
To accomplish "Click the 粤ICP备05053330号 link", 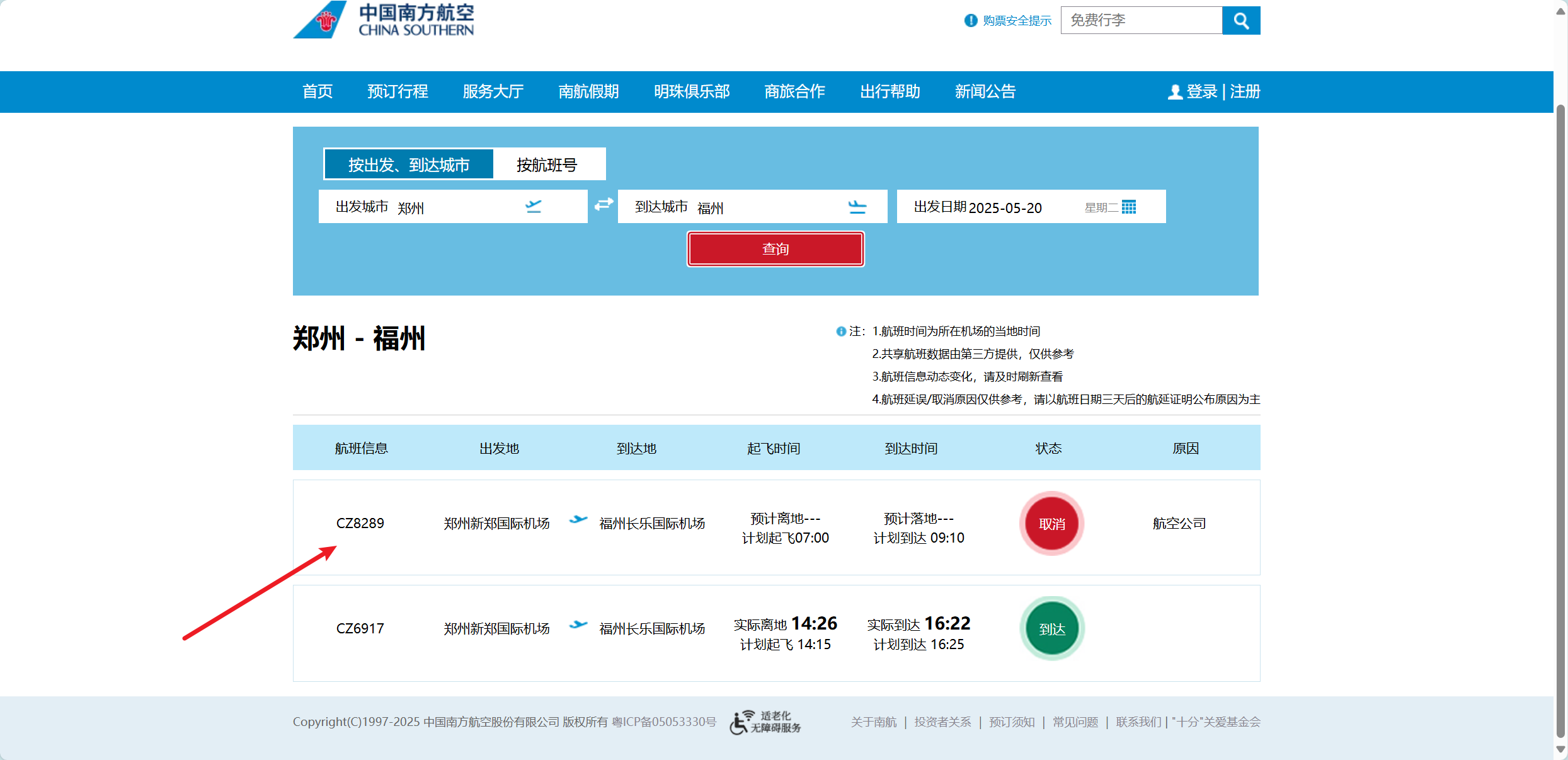I will [664, 722].
